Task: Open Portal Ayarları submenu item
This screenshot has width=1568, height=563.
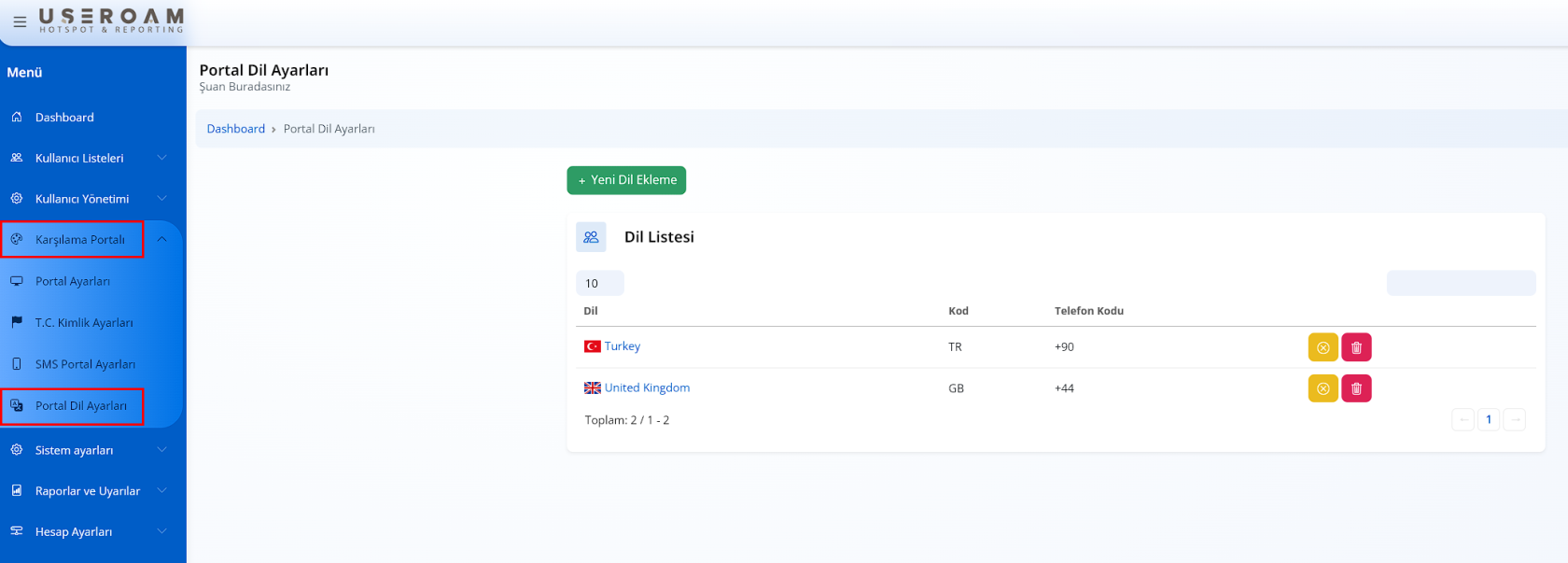Action: coord(73,281)
